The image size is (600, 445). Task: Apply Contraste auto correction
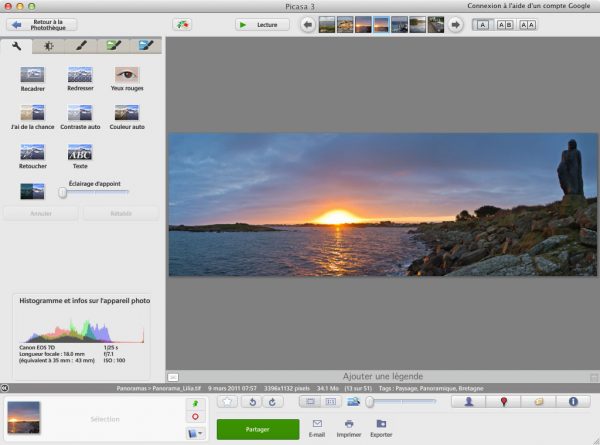(80, 113)
